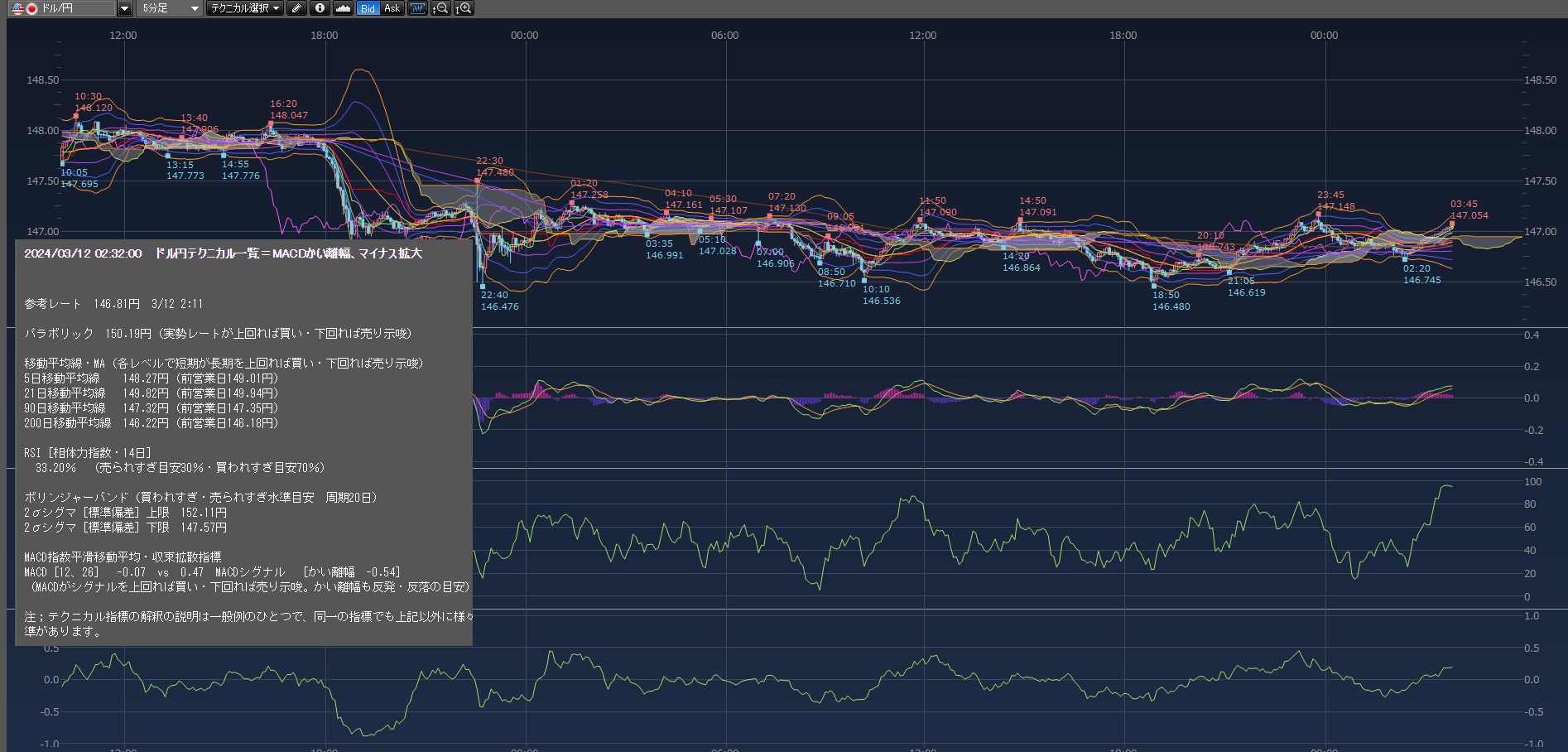Zoom out the chart with minus magnifier

(441, 8)
